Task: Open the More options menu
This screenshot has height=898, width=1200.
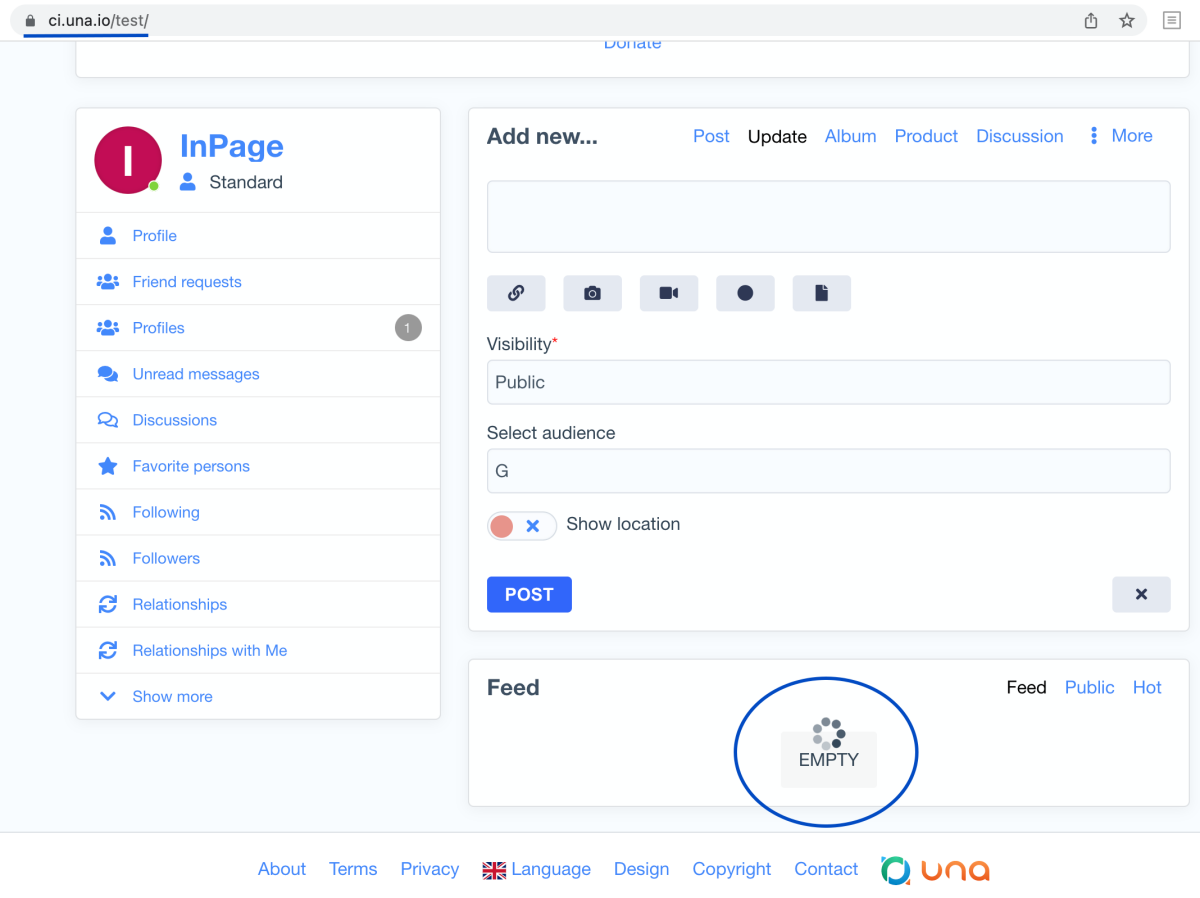Action: point(1121,136)
